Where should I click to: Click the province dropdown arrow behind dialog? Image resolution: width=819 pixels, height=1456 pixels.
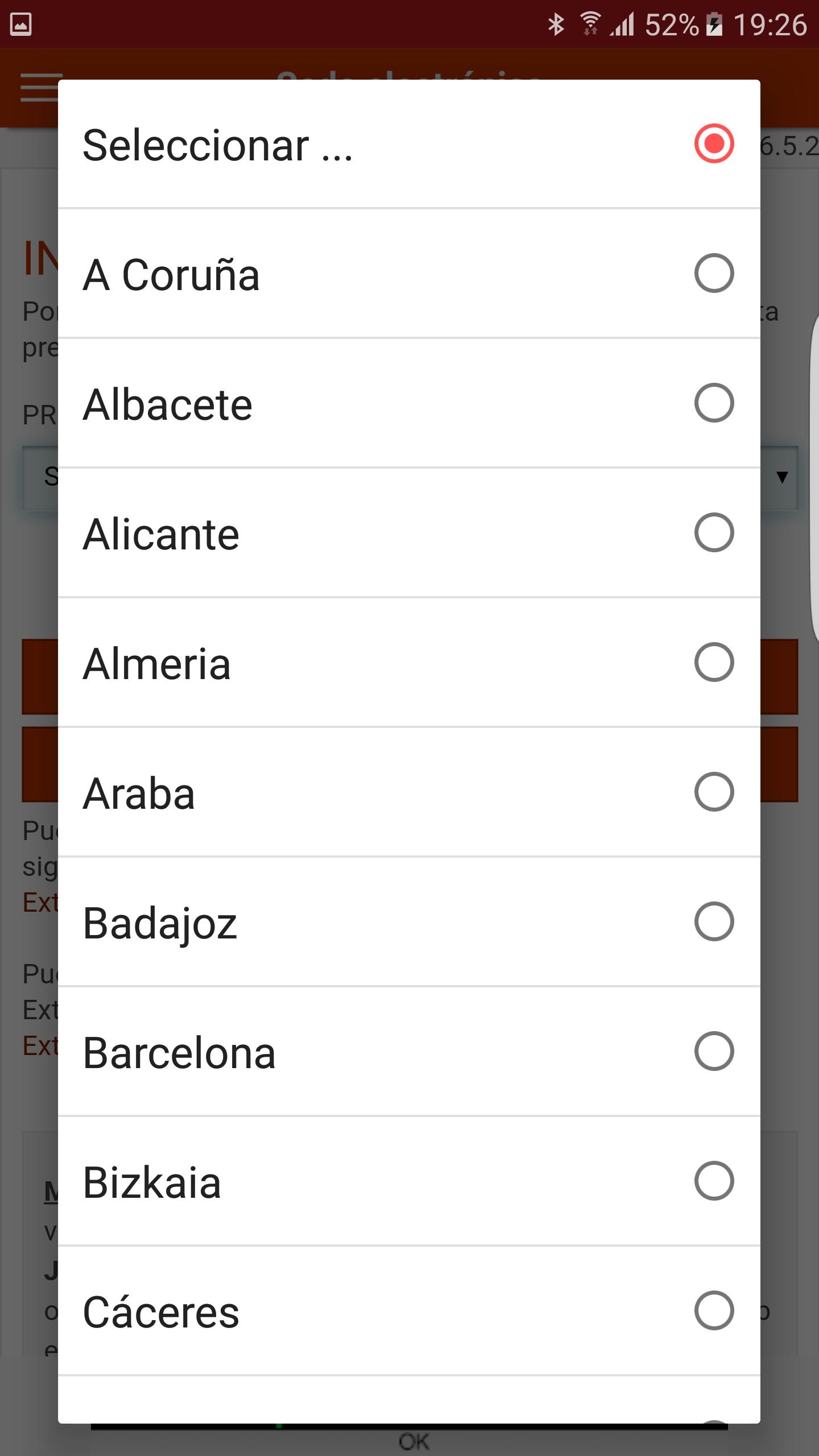[782, 477]
